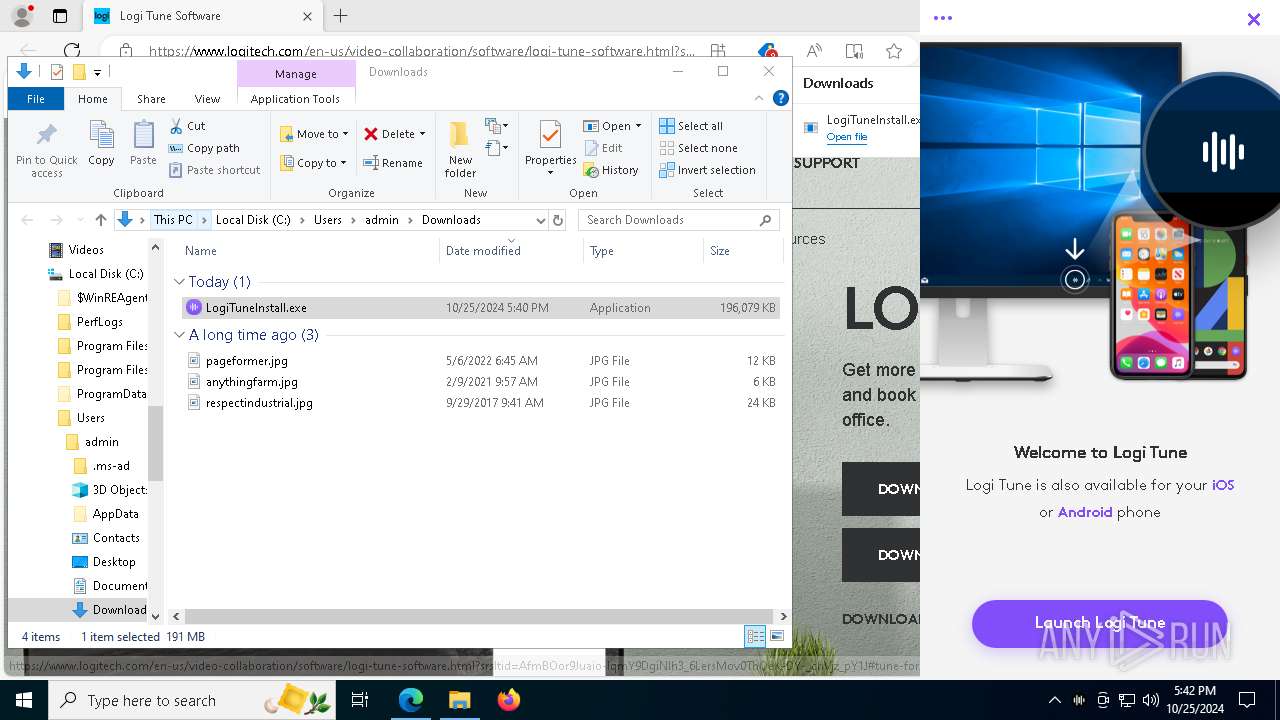Viewport: 1280px width, 720px height.
Task: Open Microsoft Edge from the taskbar
Action: pos(411,700)
